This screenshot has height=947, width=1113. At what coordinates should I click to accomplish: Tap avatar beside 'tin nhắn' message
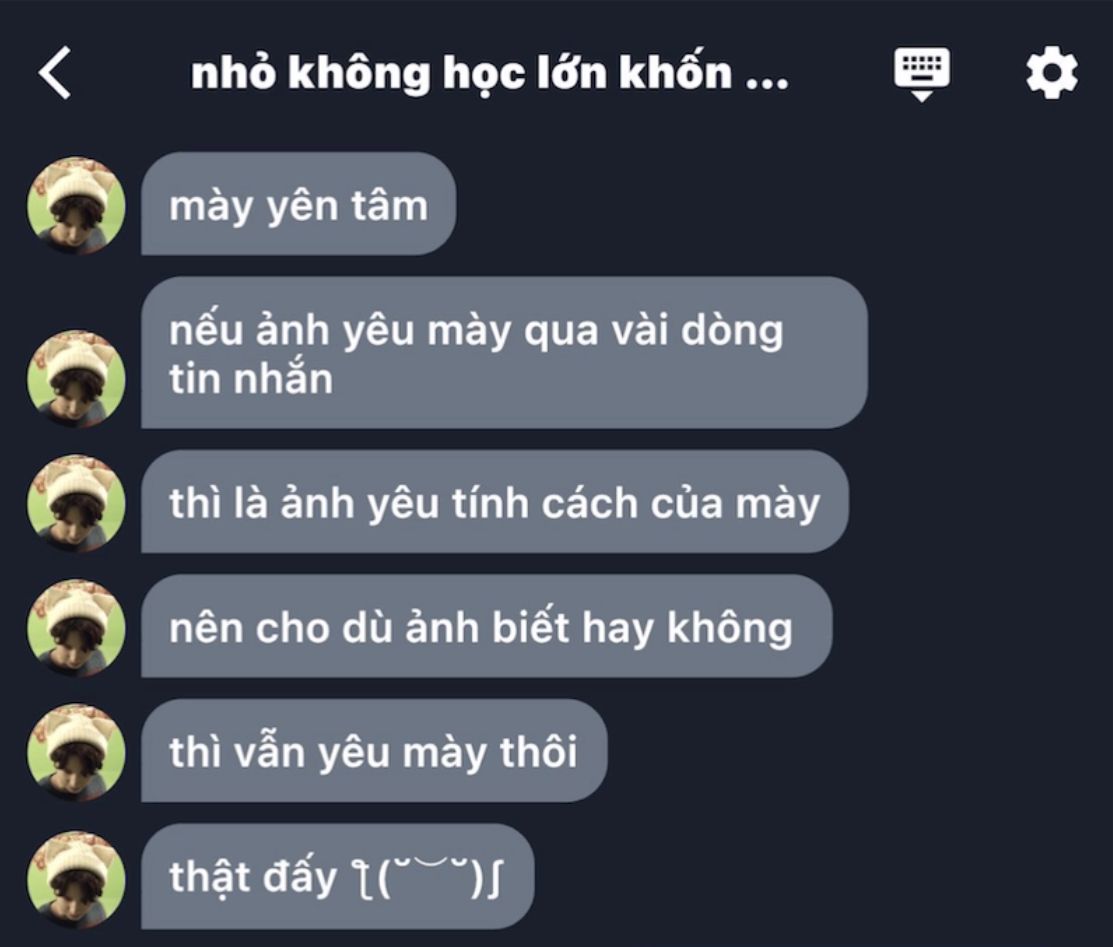click(76, 378)
